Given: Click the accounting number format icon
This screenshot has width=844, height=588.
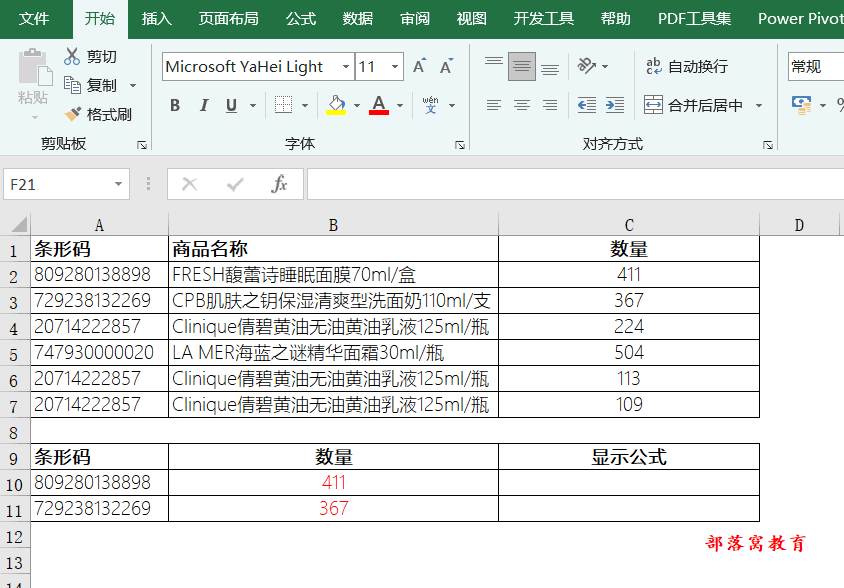Looking at the screenshot, I should click(801, 105).
